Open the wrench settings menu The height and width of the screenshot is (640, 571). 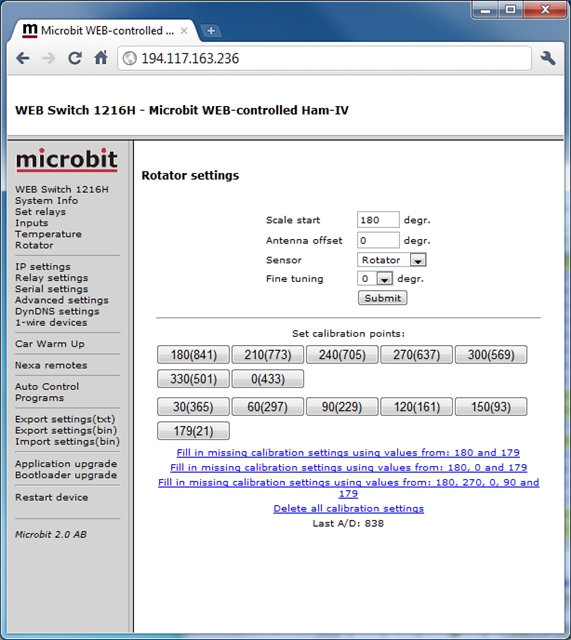click(548, 58)
